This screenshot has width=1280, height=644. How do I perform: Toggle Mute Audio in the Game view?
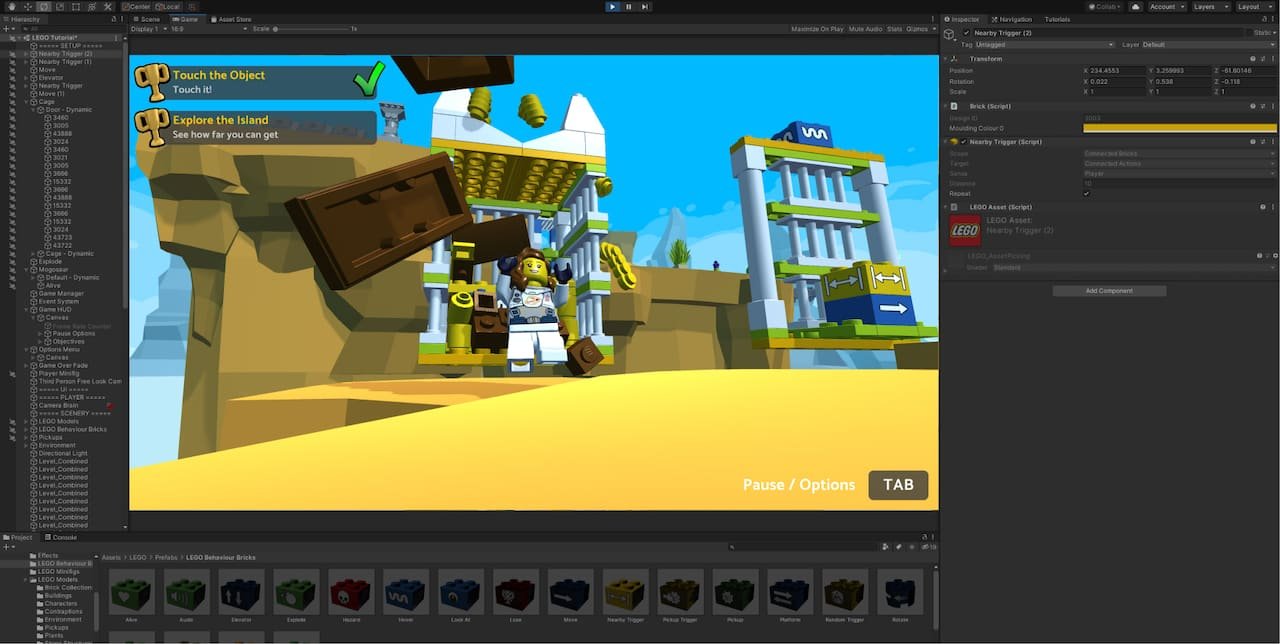point(866,28)
